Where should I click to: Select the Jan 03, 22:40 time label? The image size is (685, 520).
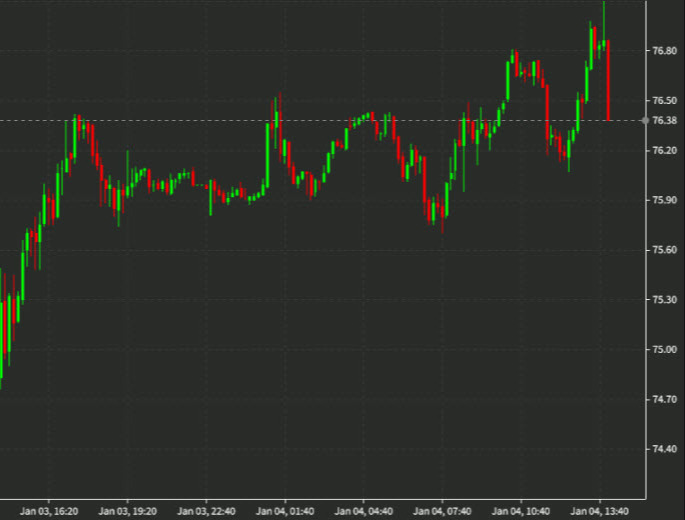(x=207, y=510)
